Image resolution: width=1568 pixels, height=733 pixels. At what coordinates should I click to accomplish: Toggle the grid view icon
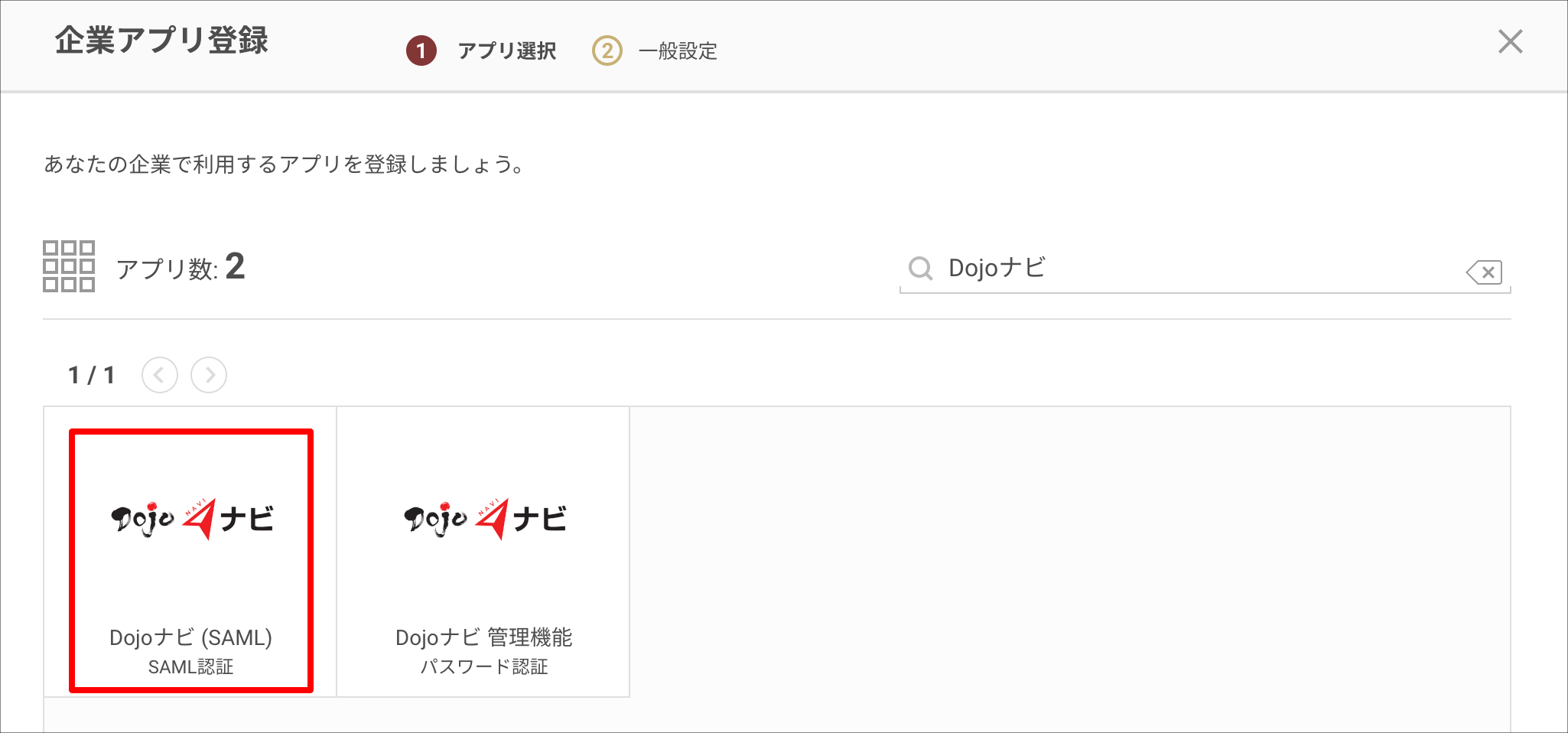(x=69, y=266)
